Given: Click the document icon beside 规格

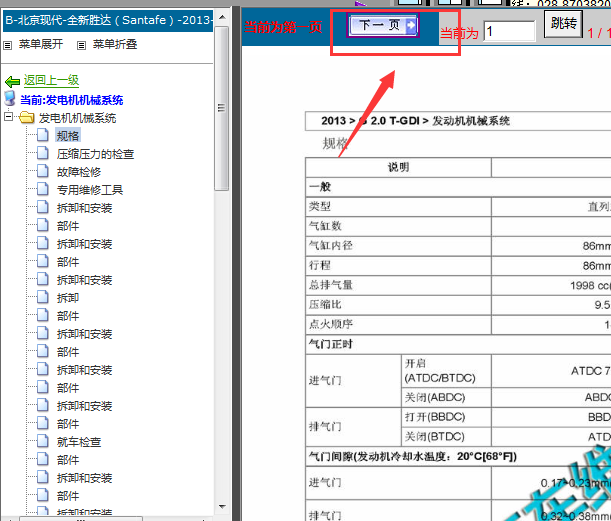Looking at the screenshot, I should point(43,135).
